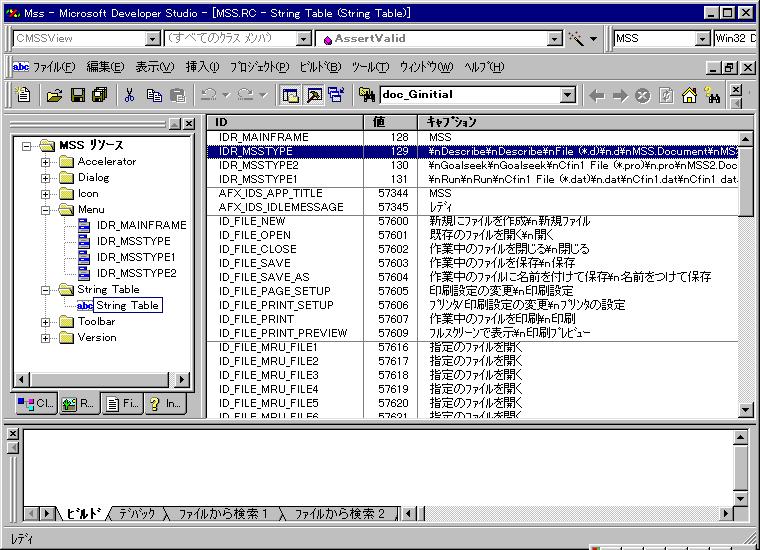Click the Stop circle icon
The image size is (760, 550).
[x=643, y=95]
